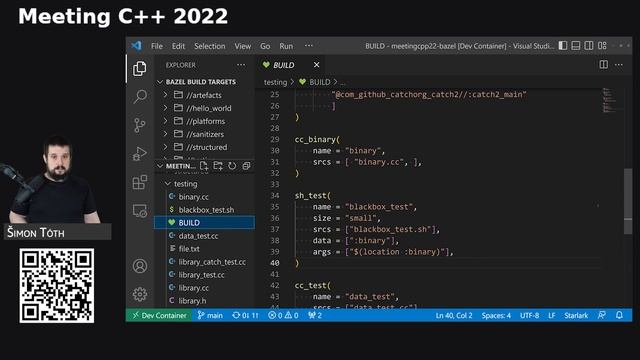This screenshot has width=640, height=360.
Task: Click the VS Code logo icon
Action: coord(136,46)
